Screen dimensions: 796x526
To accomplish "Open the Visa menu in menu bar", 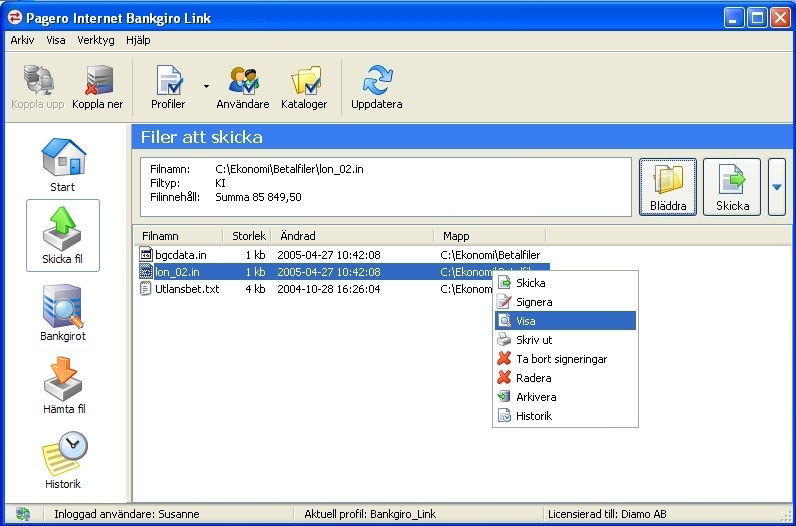I will tap(56, 40).
